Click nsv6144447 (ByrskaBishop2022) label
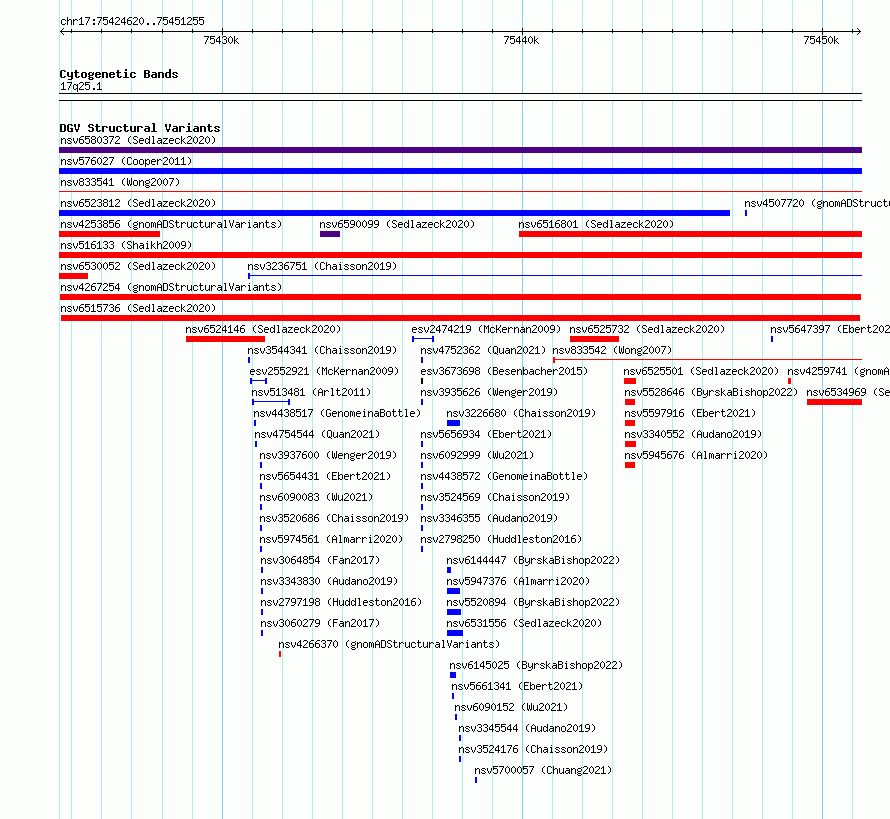The height and width of the screenshot is (819, 890). [x=533, y=560]
